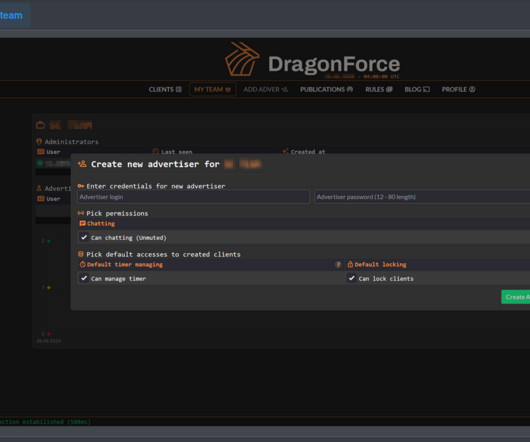Select the DragonForce title text
Screen dimensions: 530x442
334,64
